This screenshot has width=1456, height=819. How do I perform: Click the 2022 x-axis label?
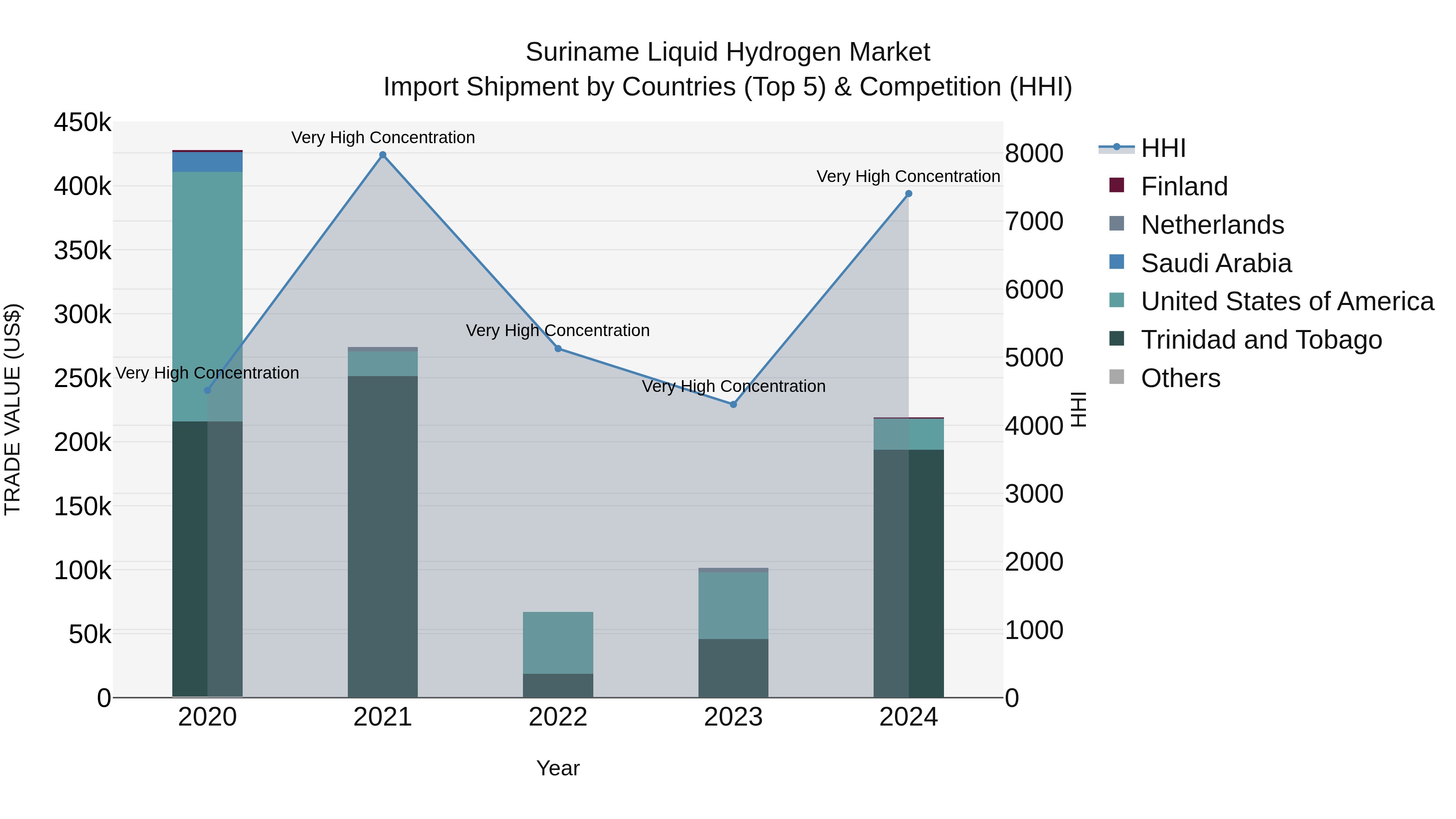pyautogui.click(x=558, y=717)
